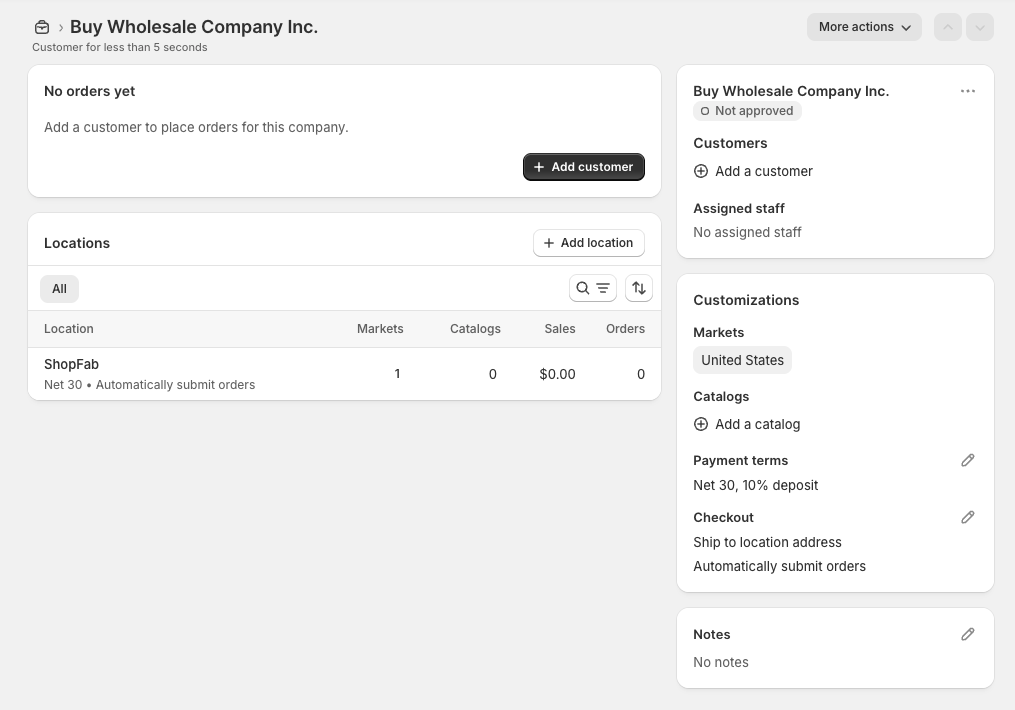The image size is (1015, 710).
Task: Click the Add customer button
Action: point(583,166)
